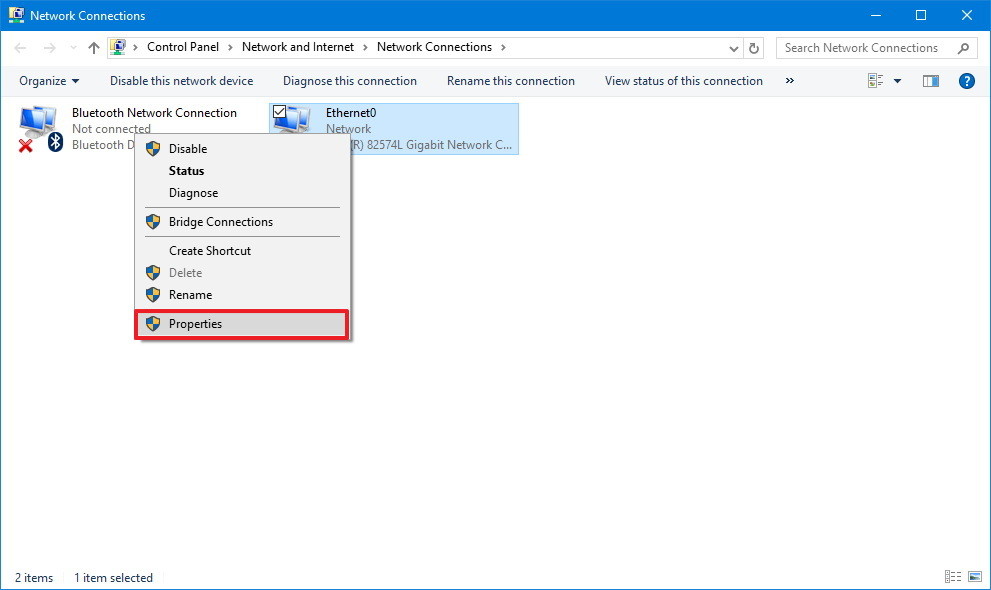Switch to details view in status bar
The width and height of the screenshot is (991, 590).
pyautogui.click(x=952, y=577)
